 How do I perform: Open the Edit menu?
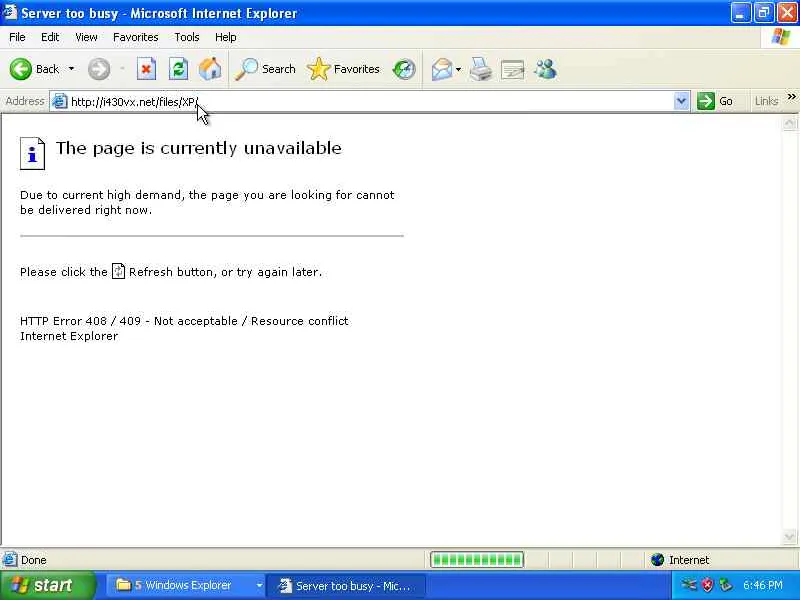50,37
